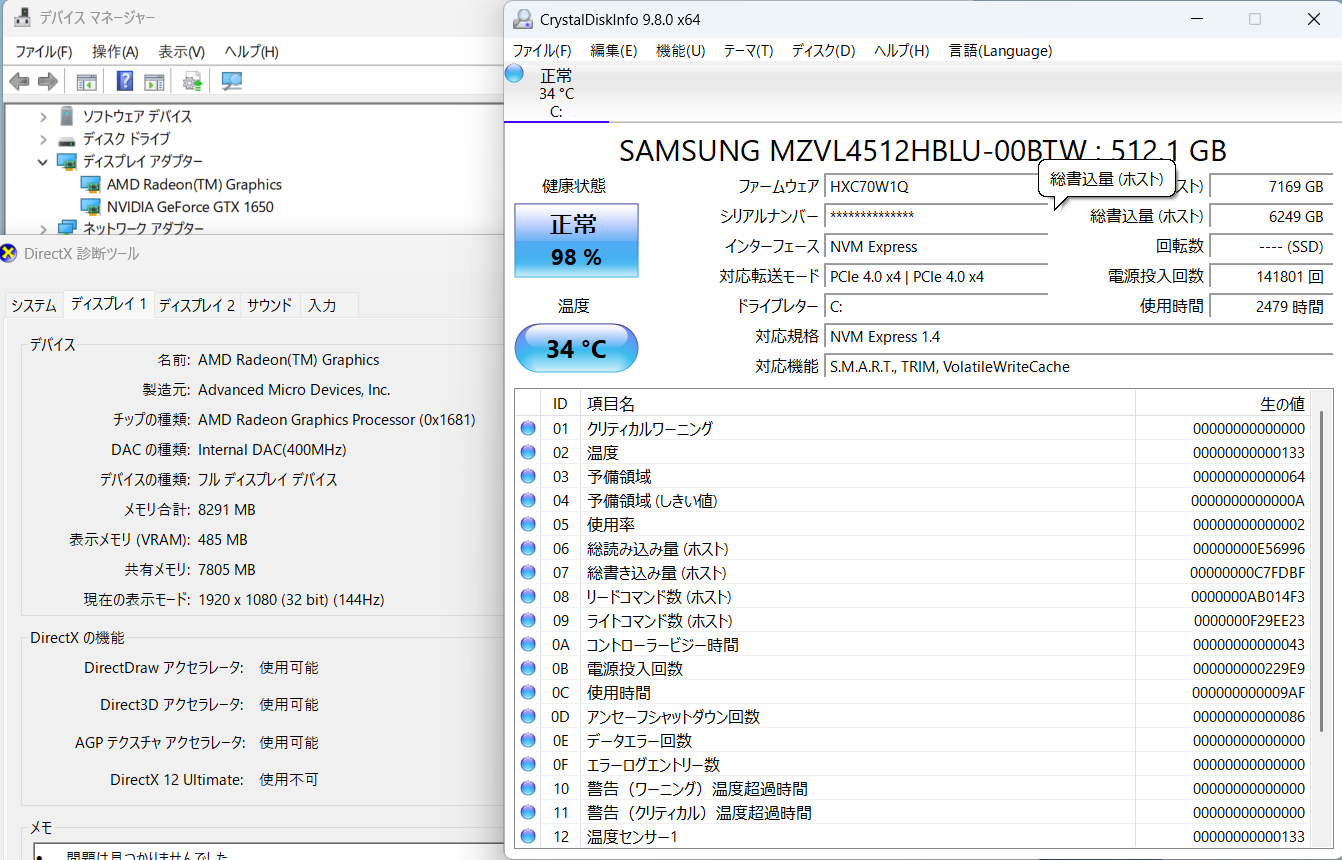Expand the ディスク ドライブ tree node
This screenshot has width=1342, height=860.
coord(43,139)
